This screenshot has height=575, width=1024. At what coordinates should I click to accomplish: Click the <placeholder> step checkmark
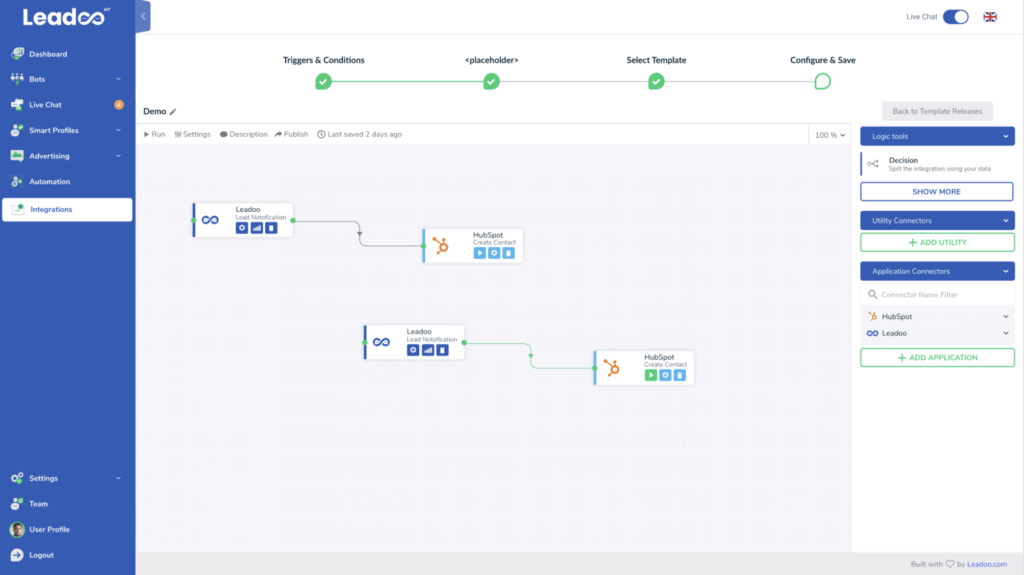pos(491,82)
